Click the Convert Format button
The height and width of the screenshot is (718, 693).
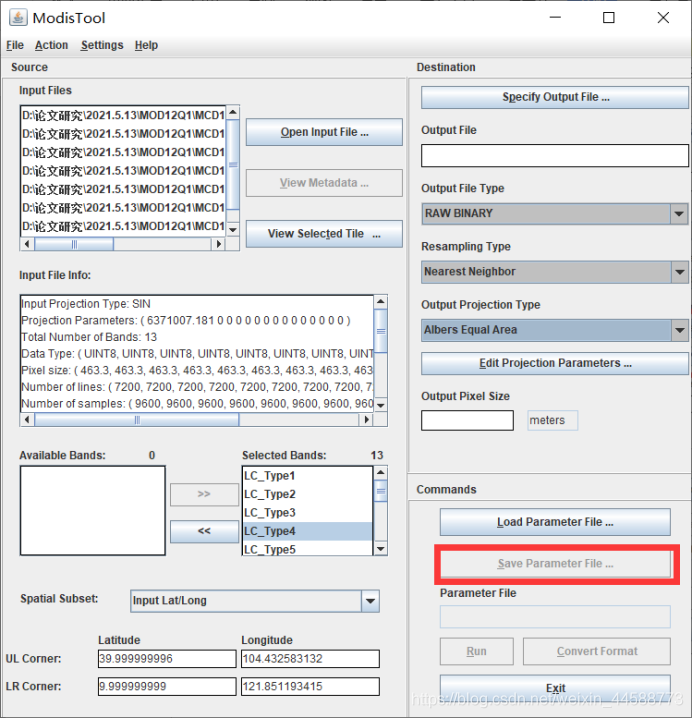tap(597, 652)
